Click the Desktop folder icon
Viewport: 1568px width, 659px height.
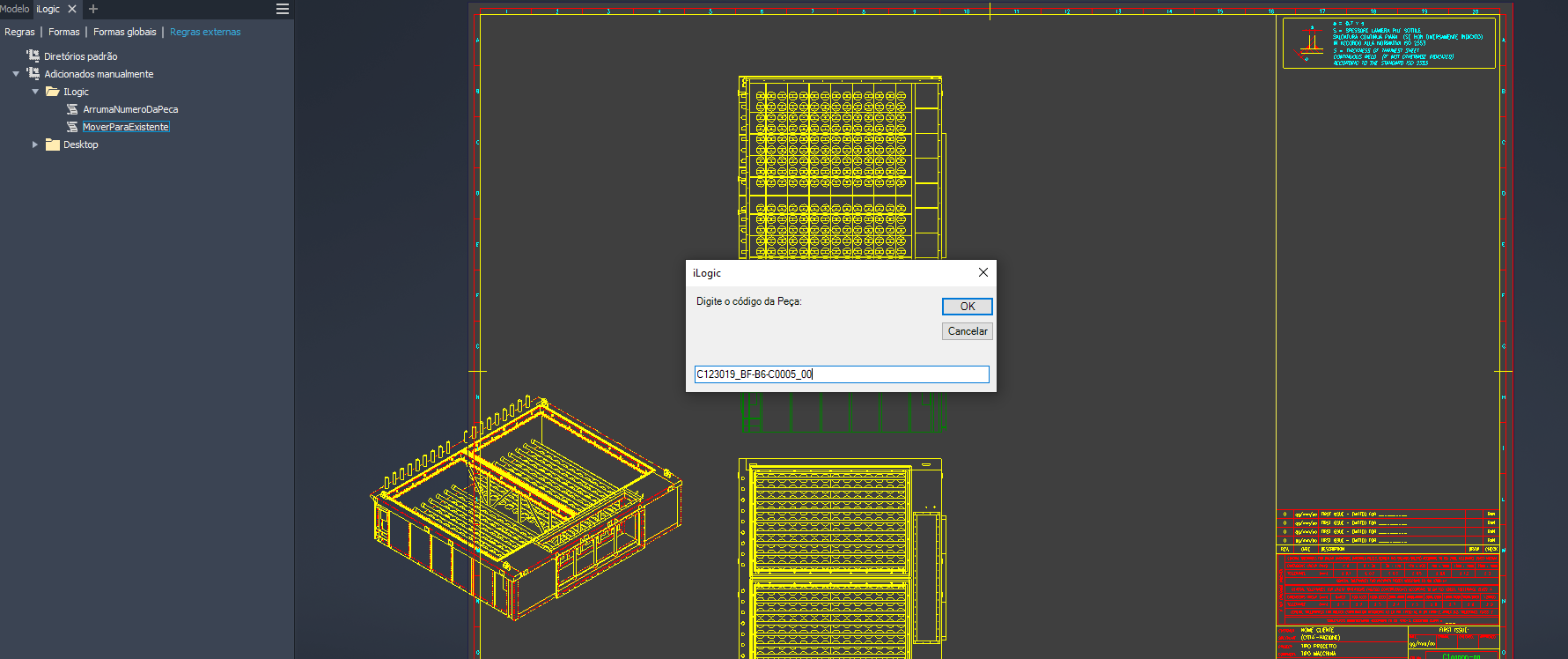[53, 144]
